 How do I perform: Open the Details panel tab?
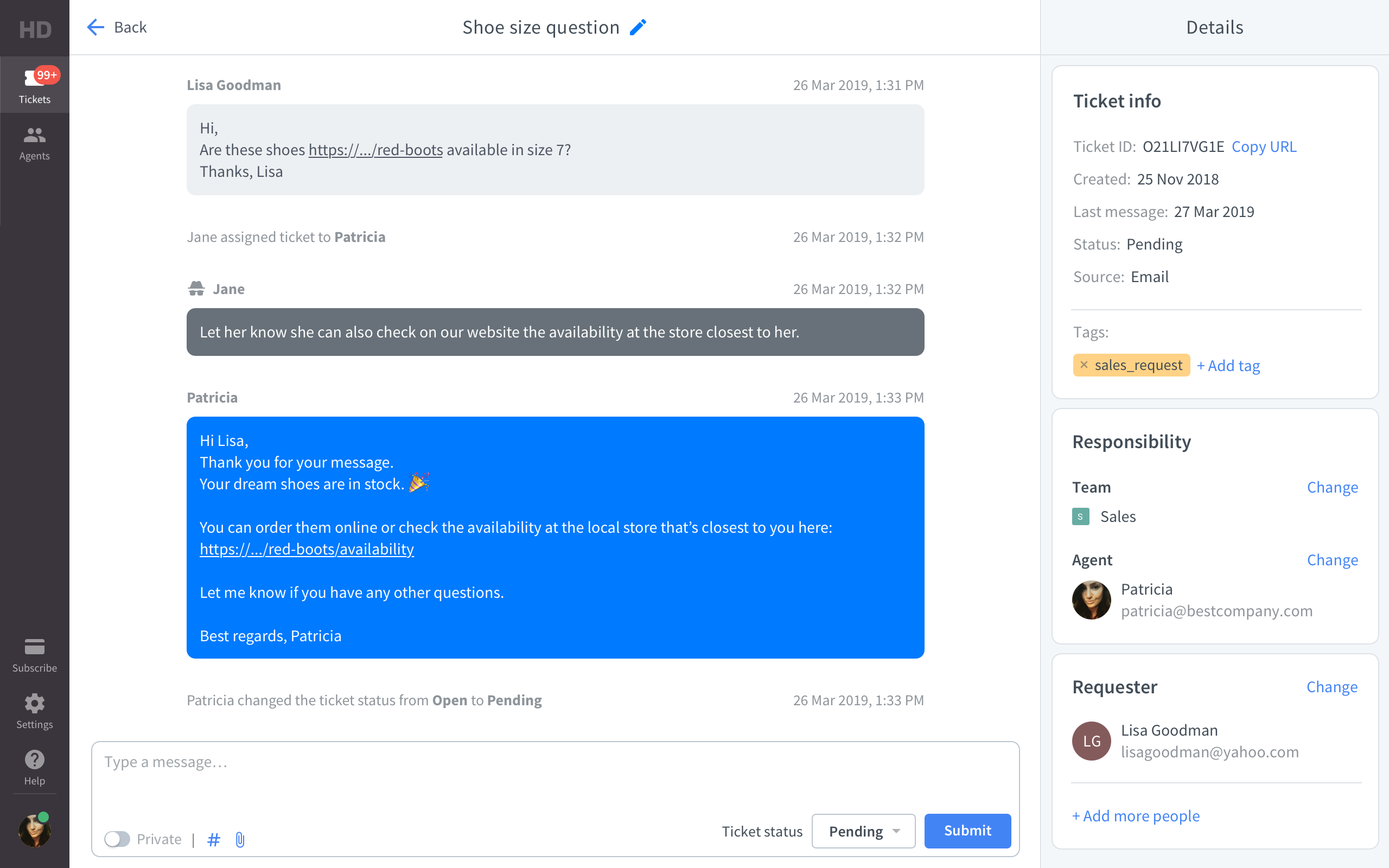tap(1214, 27)
